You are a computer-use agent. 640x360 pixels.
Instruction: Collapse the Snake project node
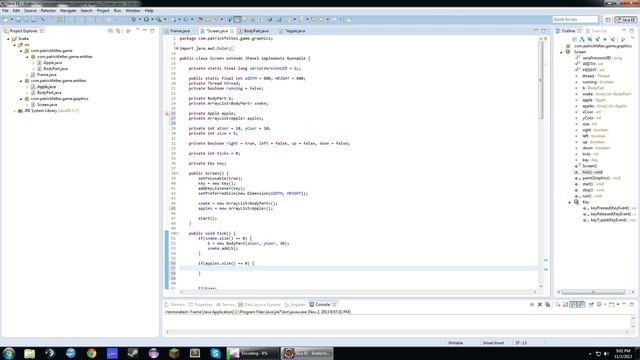point(8,39)
